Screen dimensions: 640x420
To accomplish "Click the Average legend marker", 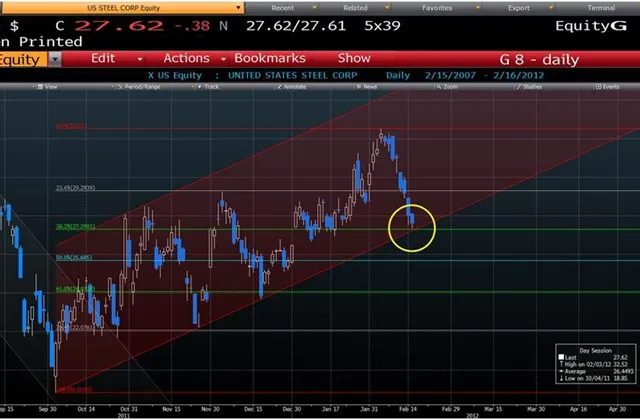I will [561, 371].
